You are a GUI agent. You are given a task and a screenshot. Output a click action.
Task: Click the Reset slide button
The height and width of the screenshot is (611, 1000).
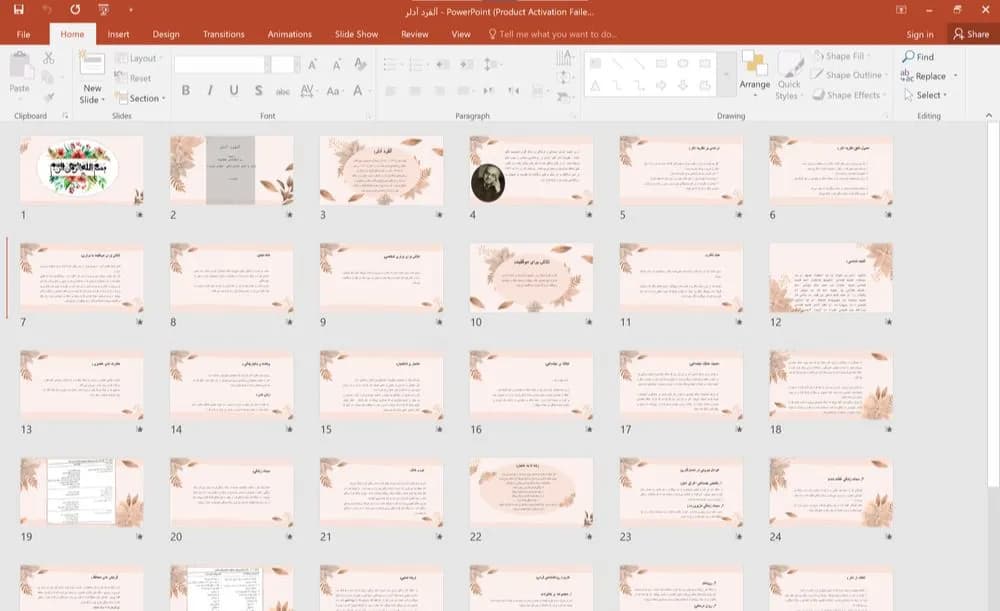coord(133,78)
